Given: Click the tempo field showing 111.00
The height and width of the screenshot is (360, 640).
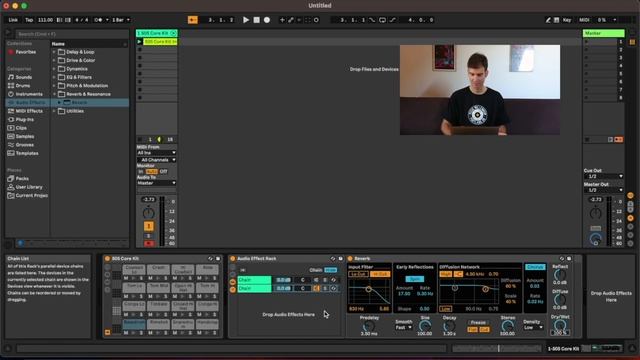Looking at the screenshot, I should click(x=45, y=20).
